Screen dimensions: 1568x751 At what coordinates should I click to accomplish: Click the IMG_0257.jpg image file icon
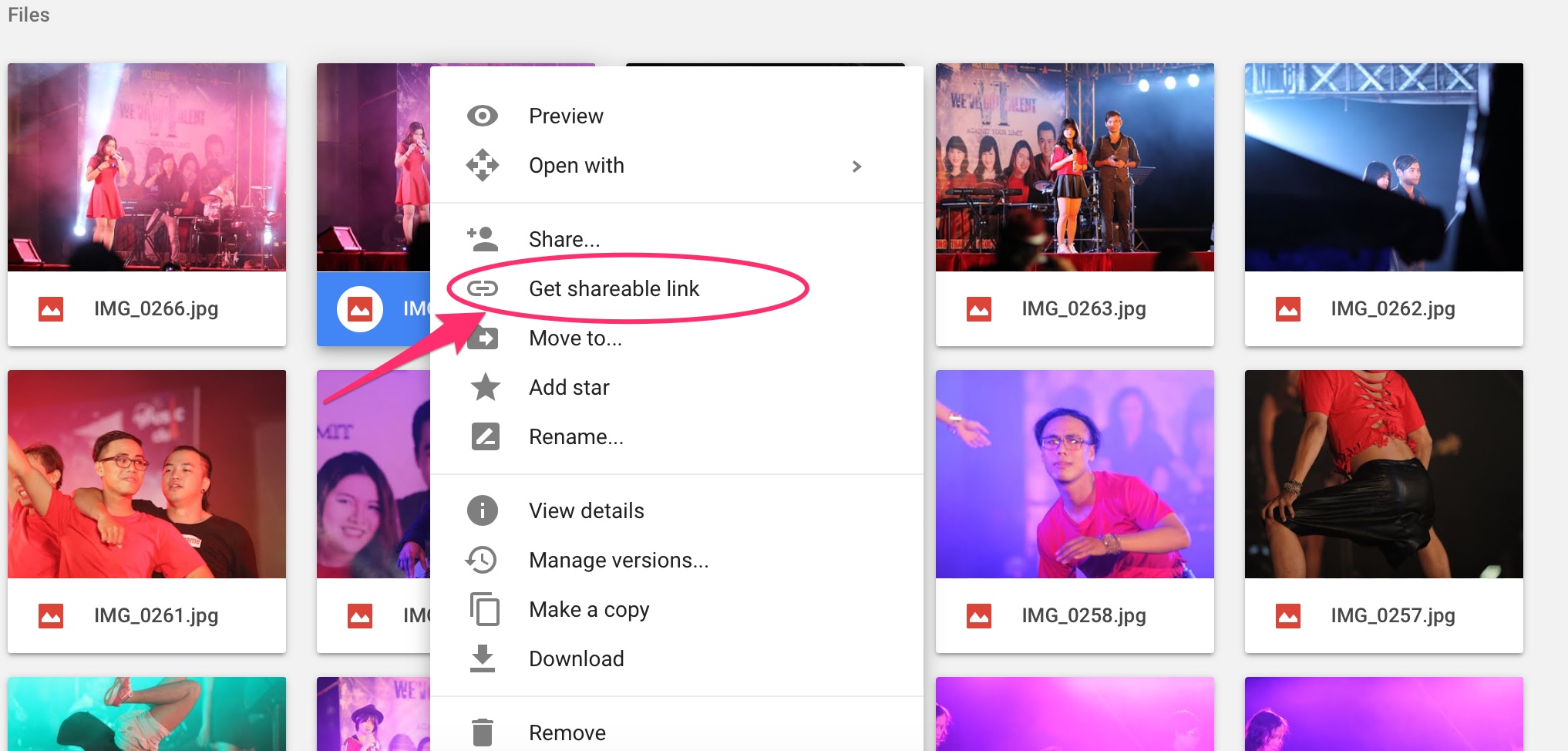click(1288, 616)
